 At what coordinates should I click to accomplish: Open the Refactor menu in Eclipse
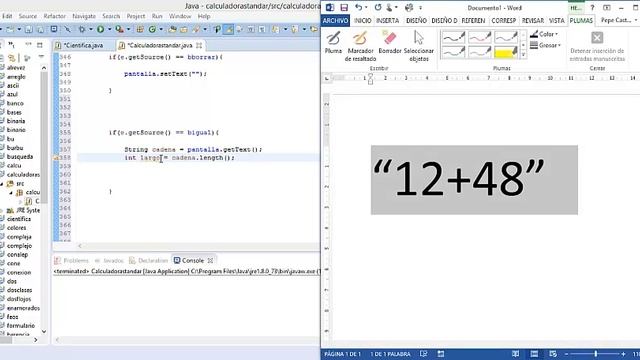(55, 16)
